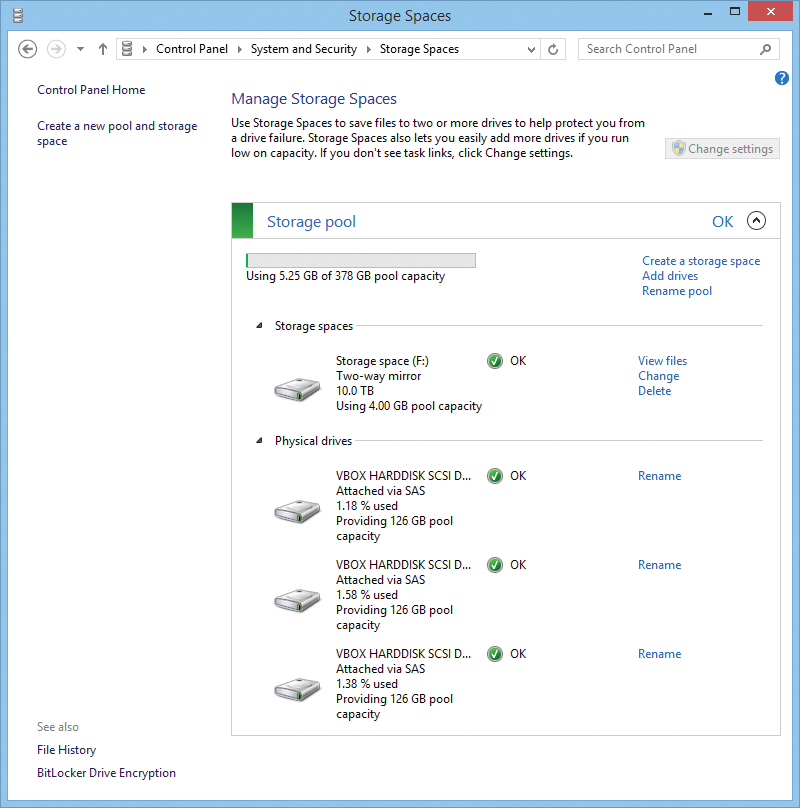Screen dimensions: 800x808
Task: Refresh the Storage Spaces page
Action: 554,49
